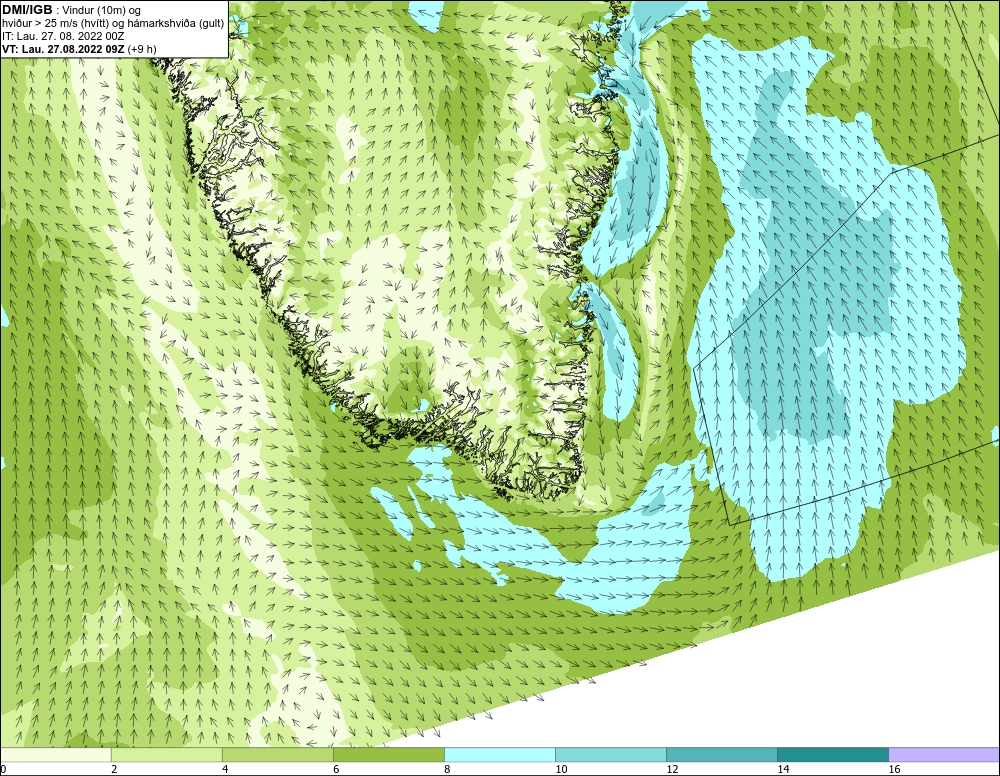This screenshot has width=1000, height=776.
Task: Click the 'DMI/IGB' title text
Action: point(27,10)
